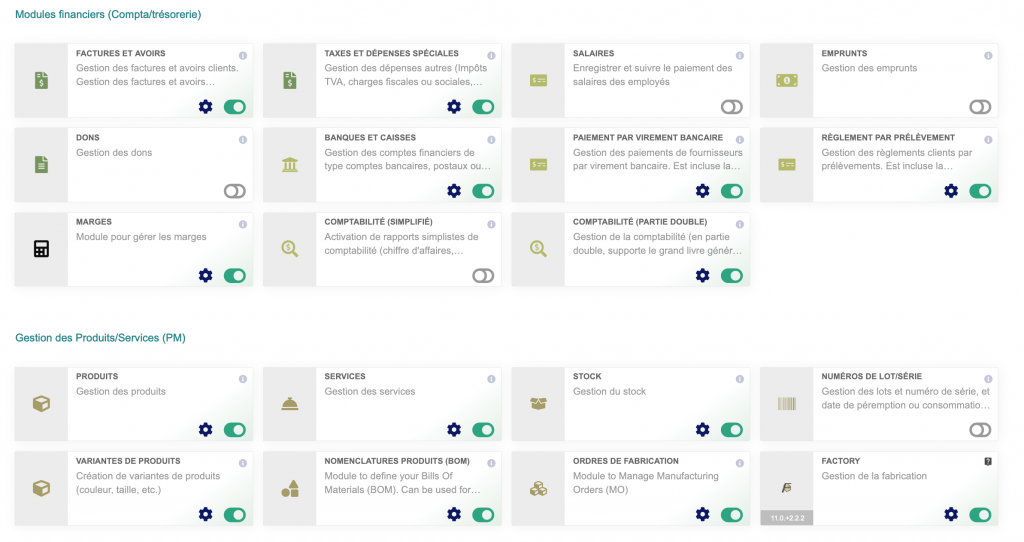The width and height of the screenshot is (1024, 542).
Task: Disable the Produits module toggle
Action: pos(235,430)
